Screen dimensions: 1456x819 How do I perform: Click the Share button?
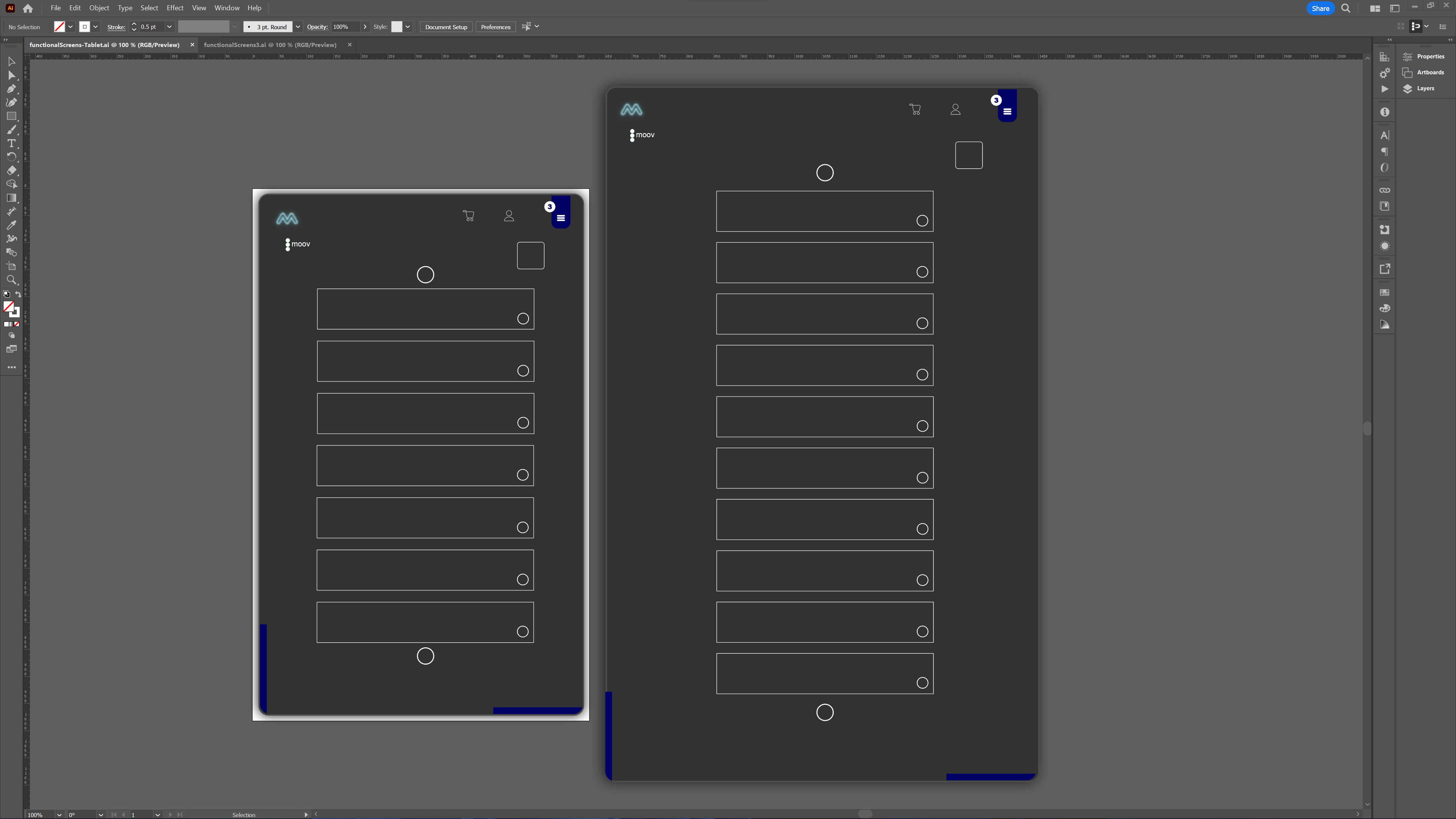point(1320,8)
